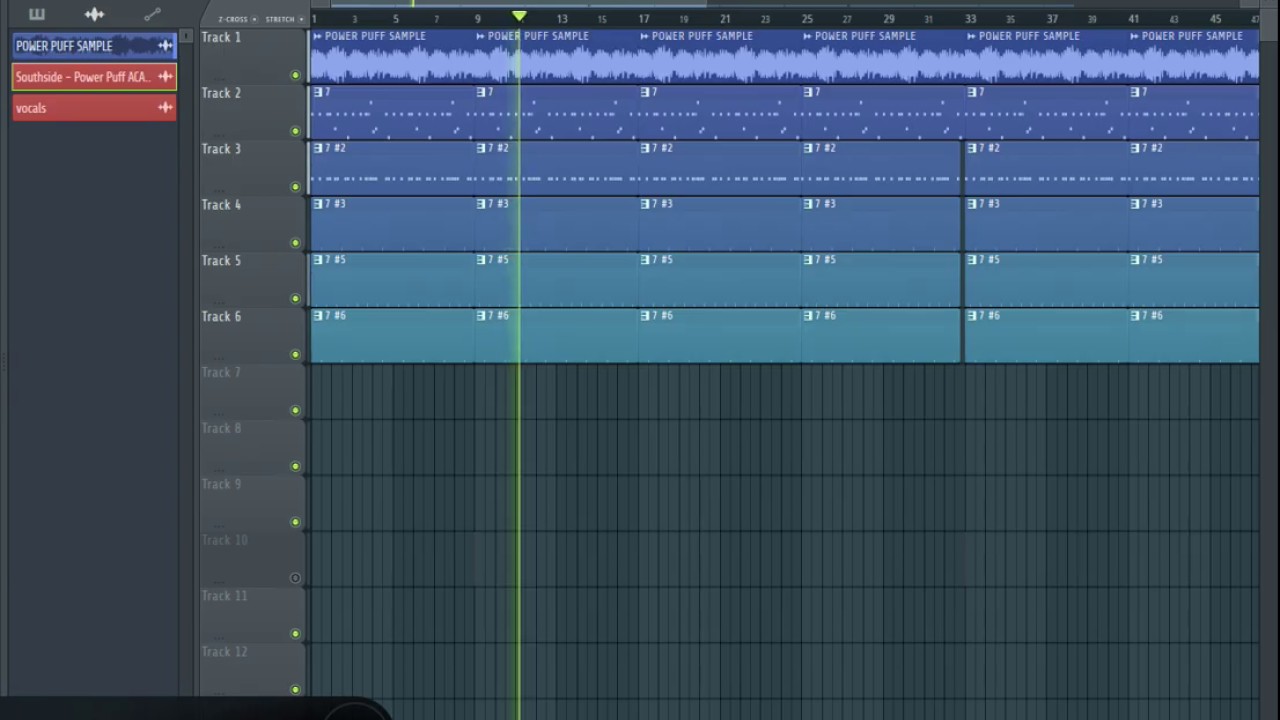Select the Track 3 header label
This screenshot has width=1280, height=720.
pos(221,149)
